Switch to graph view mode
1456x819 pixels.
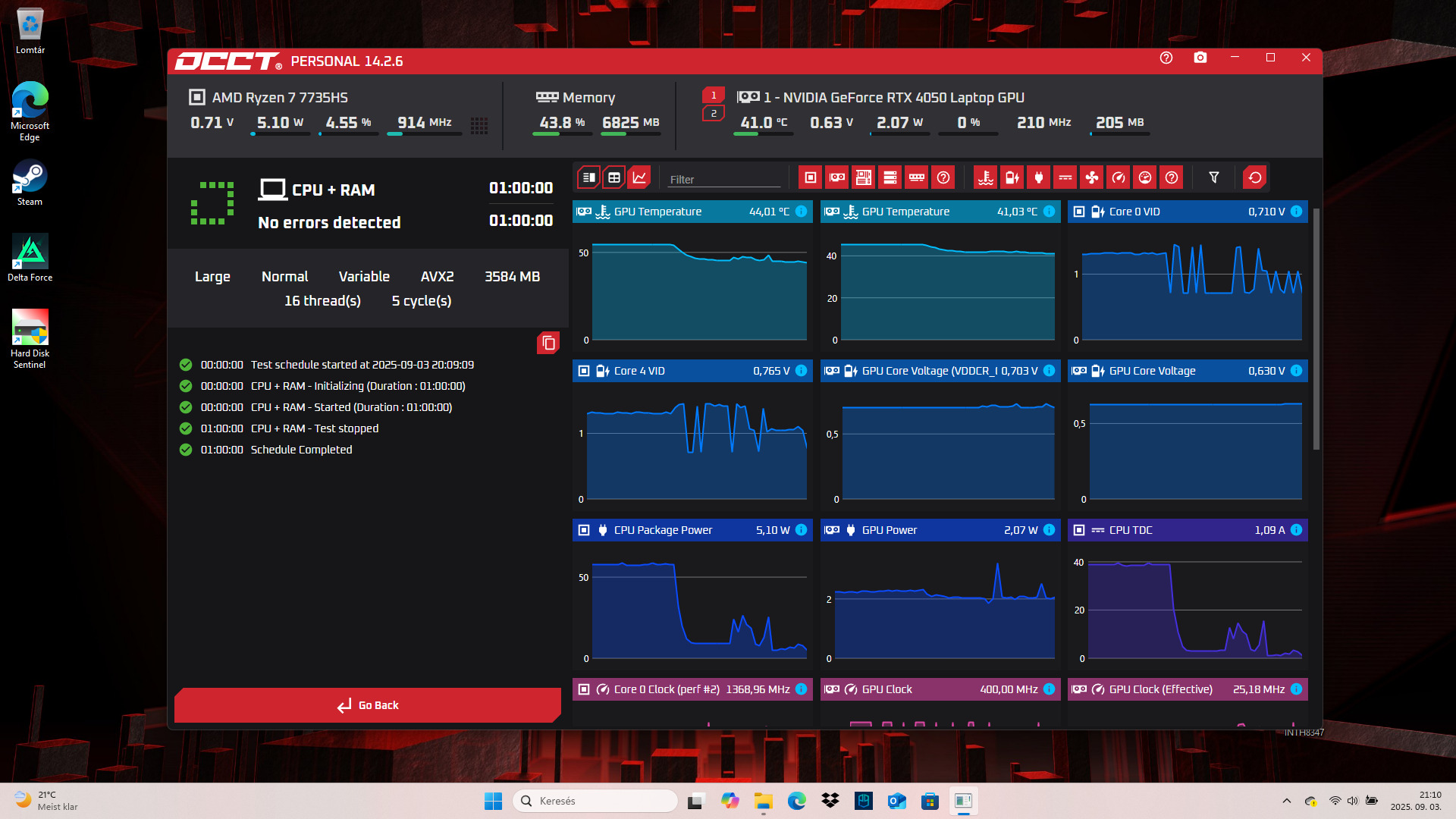coord(639,177)
